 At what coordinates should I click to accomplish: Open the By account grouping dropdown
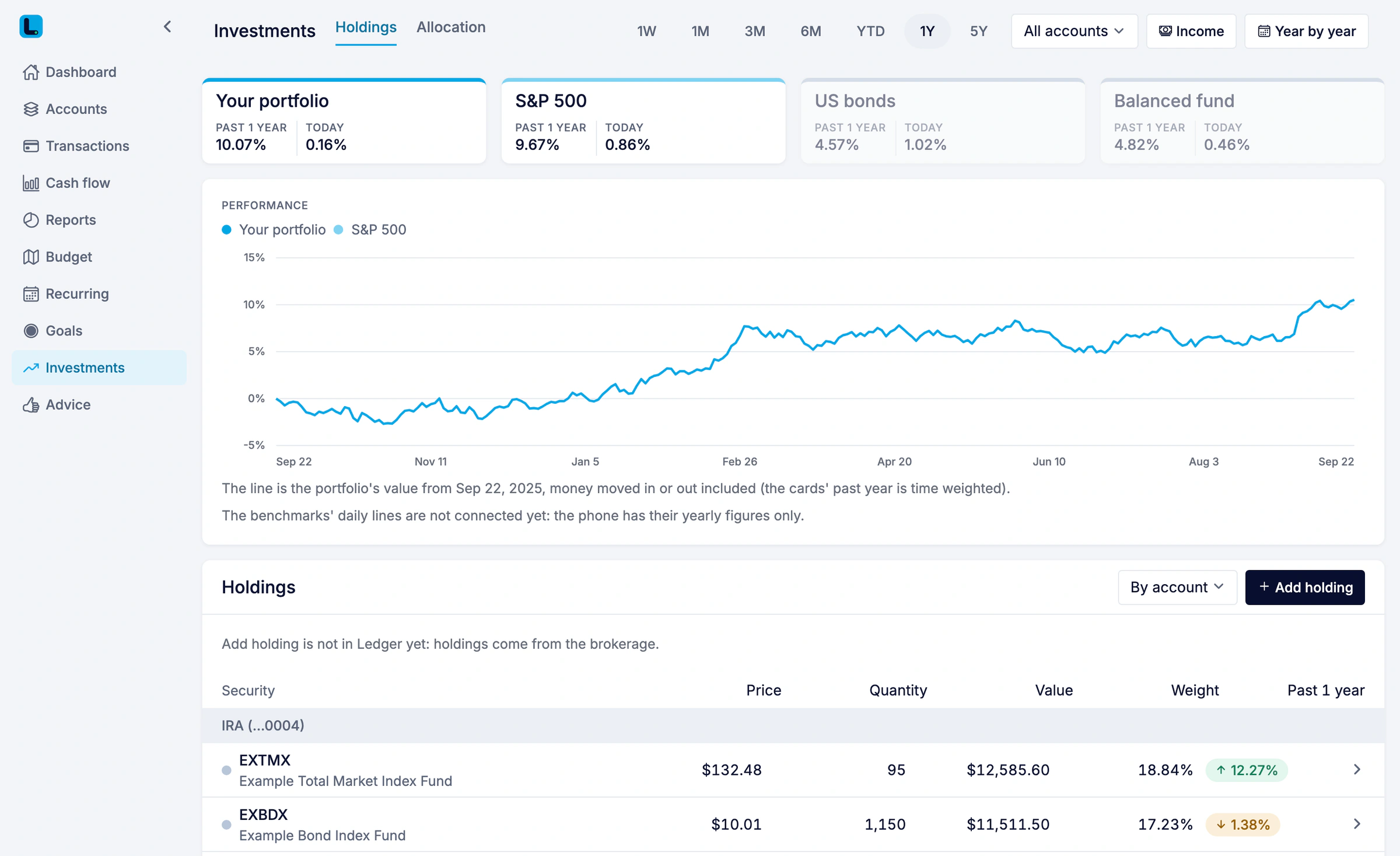(x=1177, y=587)
